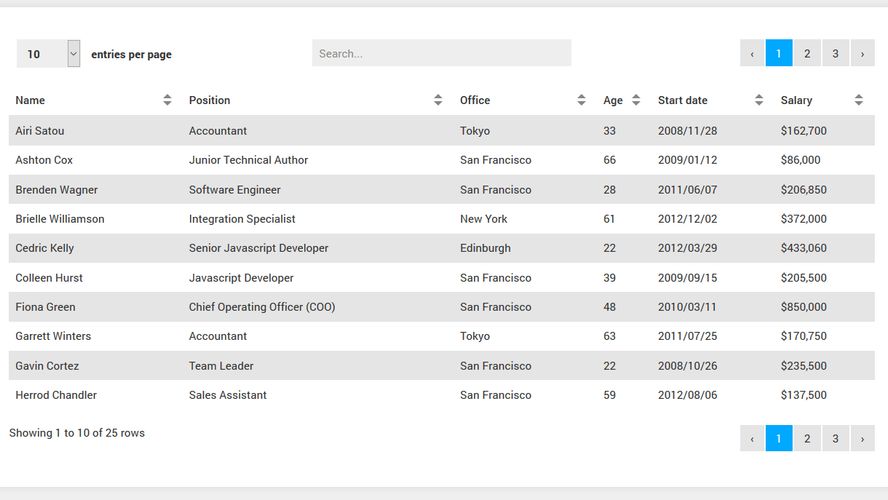This screenshot has width=888, height=500.
Task: Select page 1 in bottom pagination
Action: [x=779, y=438]
